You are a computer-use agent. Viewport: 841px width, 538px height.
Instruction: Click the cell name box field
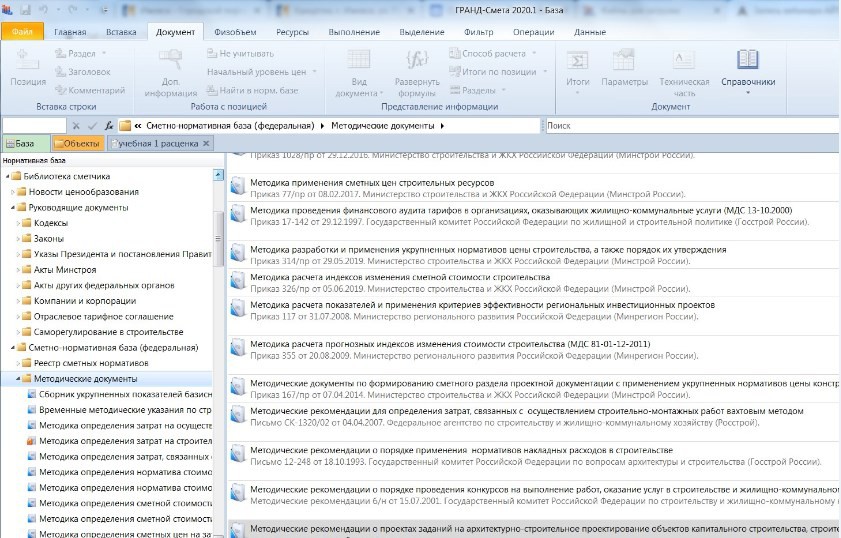point(34,126)
